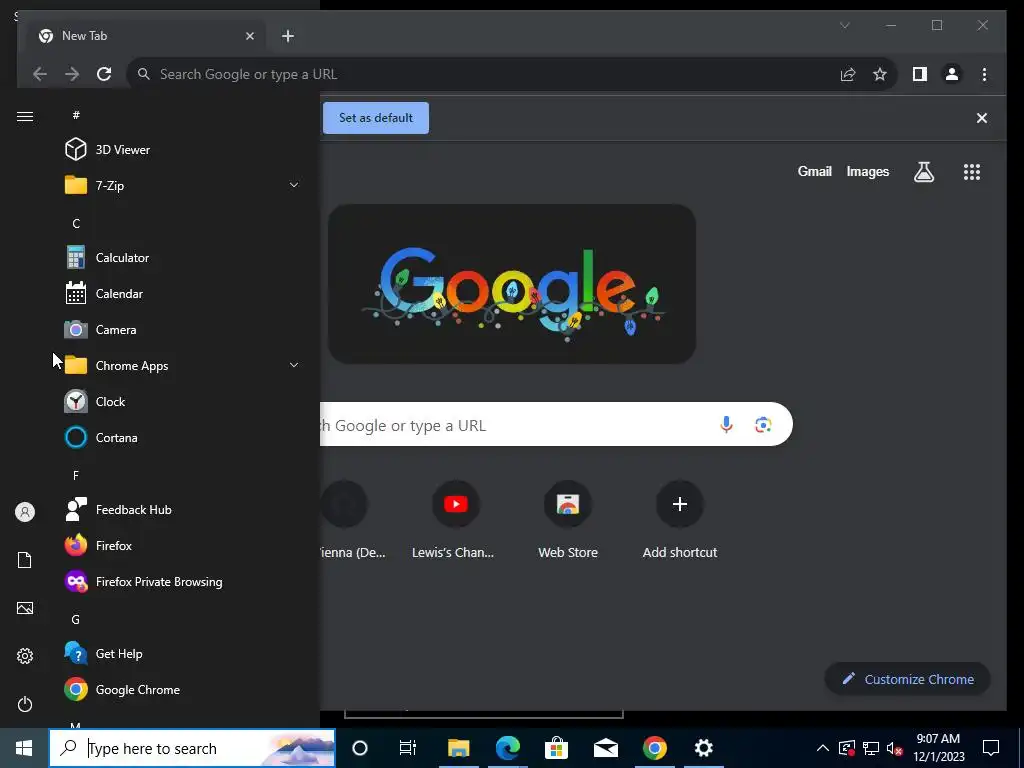The image size is (1024, 768).
Task: Open Gmail link
Action: [x=814, y=172]
